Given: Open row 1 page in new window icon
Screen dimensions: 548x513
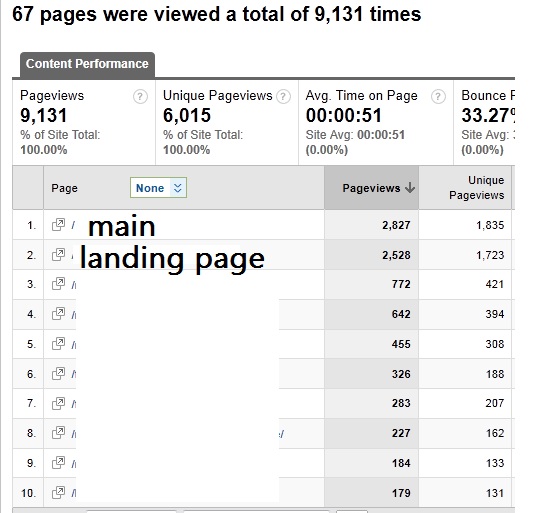Looking at the screenshot, I should tap(58, 225).
